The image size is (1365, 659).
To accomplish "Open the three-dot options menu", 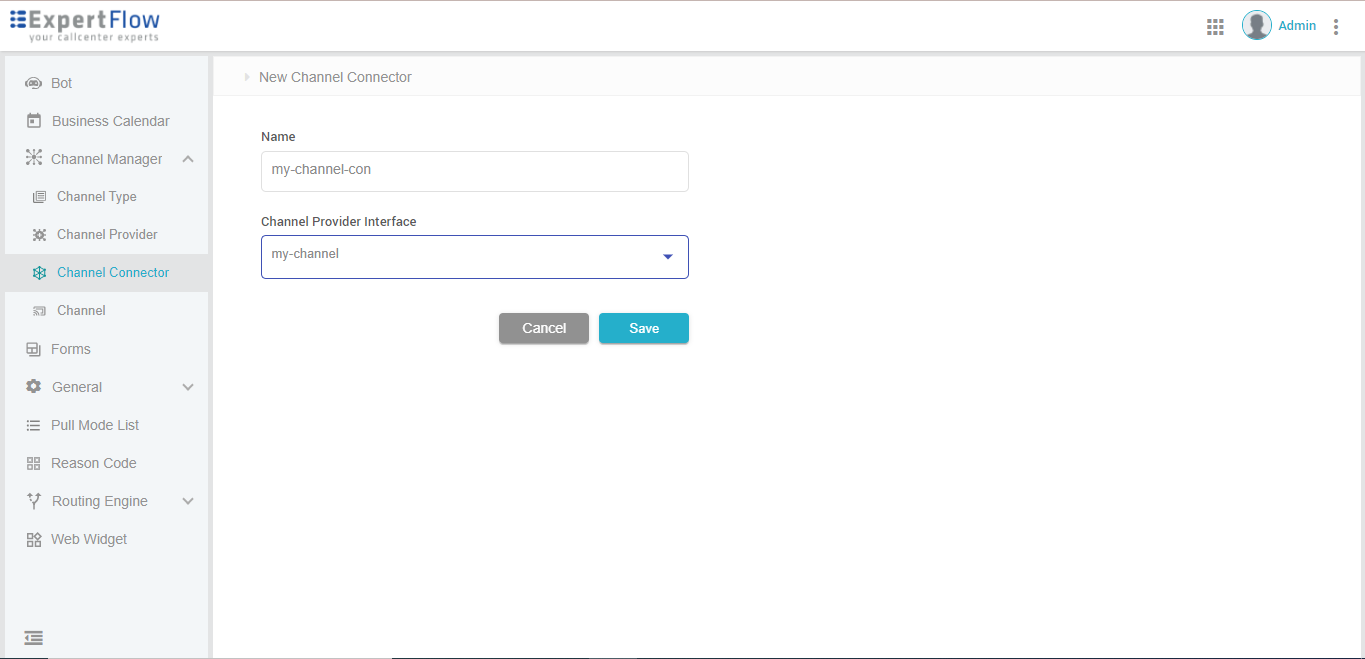I will (1336, 27).
